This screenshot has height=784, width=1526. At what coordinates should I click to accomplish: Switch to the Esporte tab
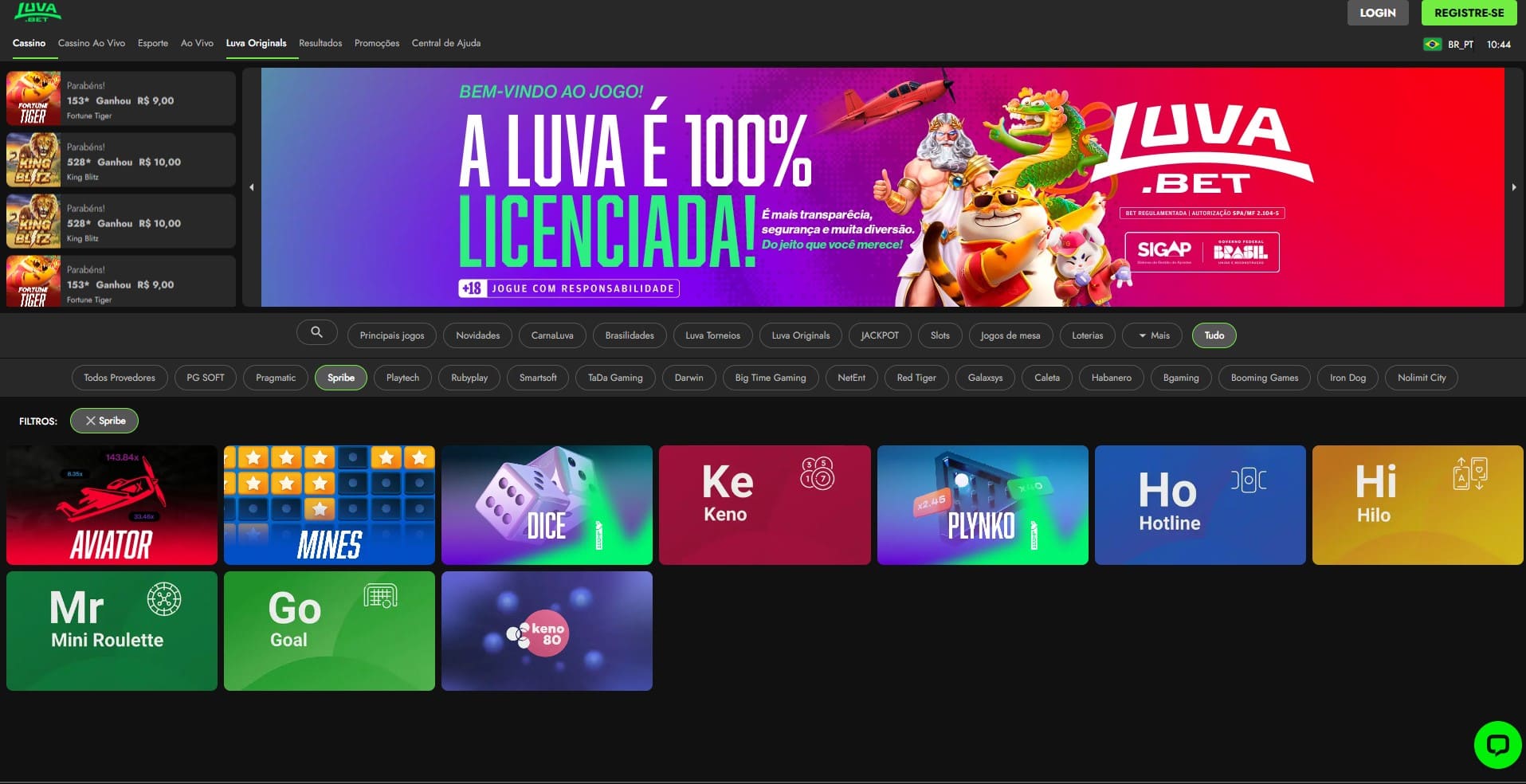(153, 43)
